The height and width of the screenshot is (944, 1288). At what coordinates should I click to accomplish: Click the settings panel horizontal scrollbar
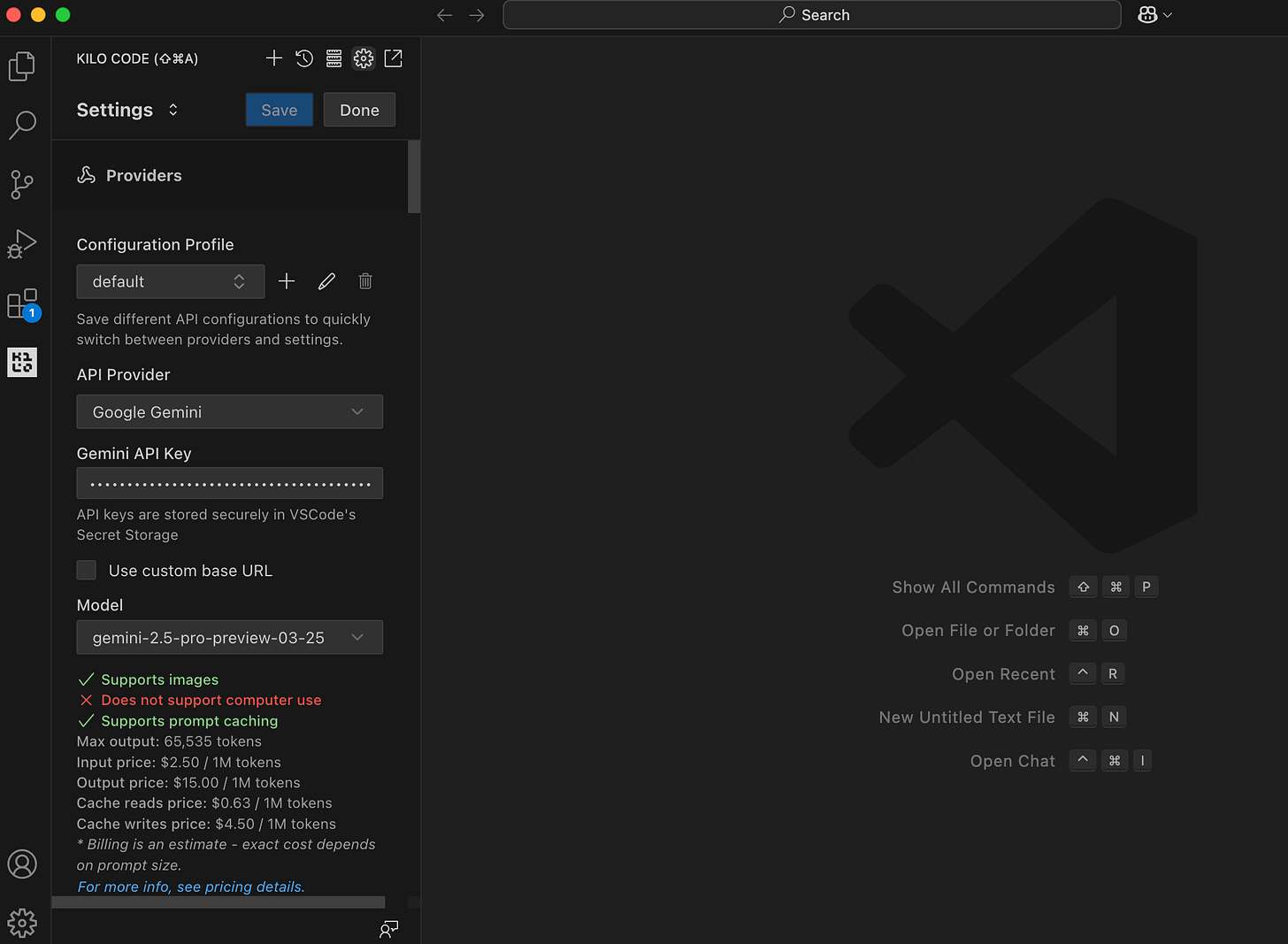point(218,902)
